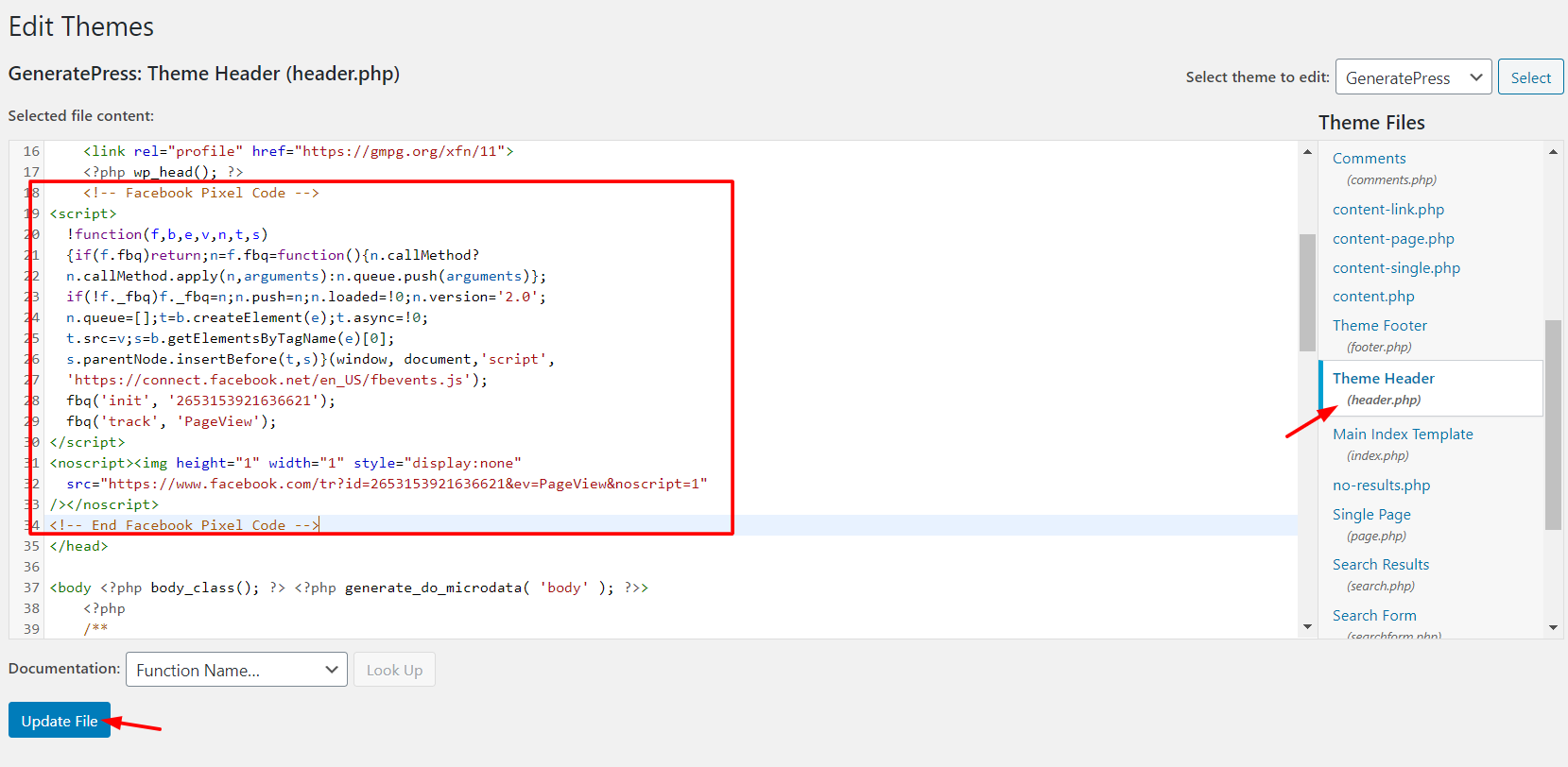Open content-page.php file
The width and height of the screenshot is (1568, 767).
coord(1393,239)
